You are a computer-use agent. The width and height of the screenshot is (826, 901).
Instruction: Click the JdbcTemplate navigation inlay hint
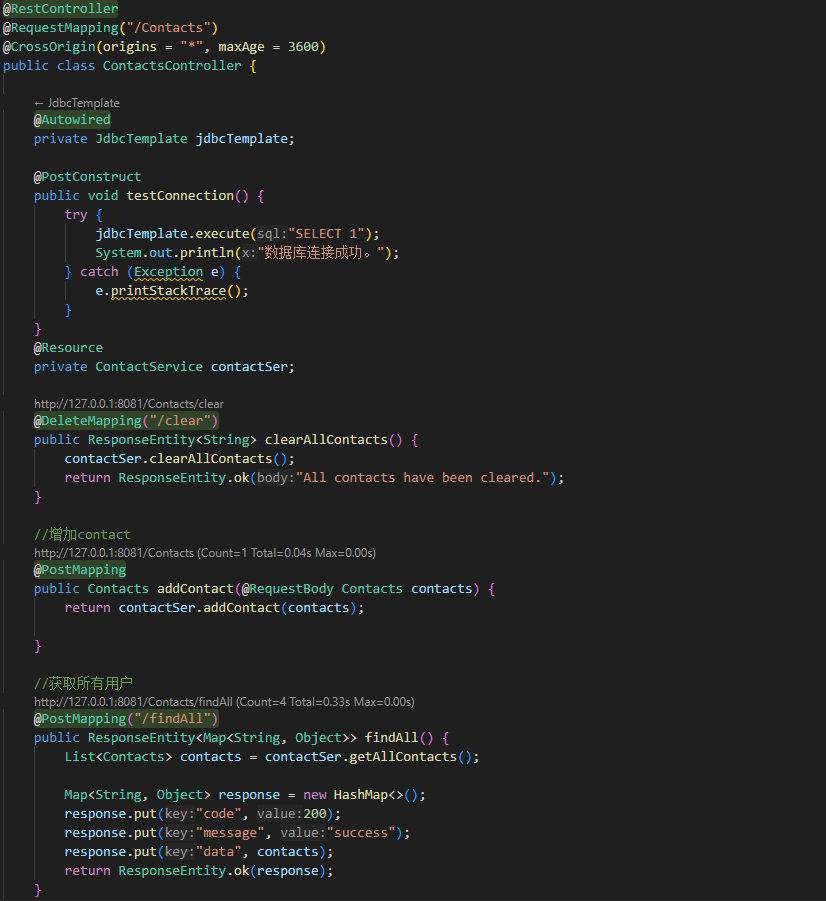(78, 102)
